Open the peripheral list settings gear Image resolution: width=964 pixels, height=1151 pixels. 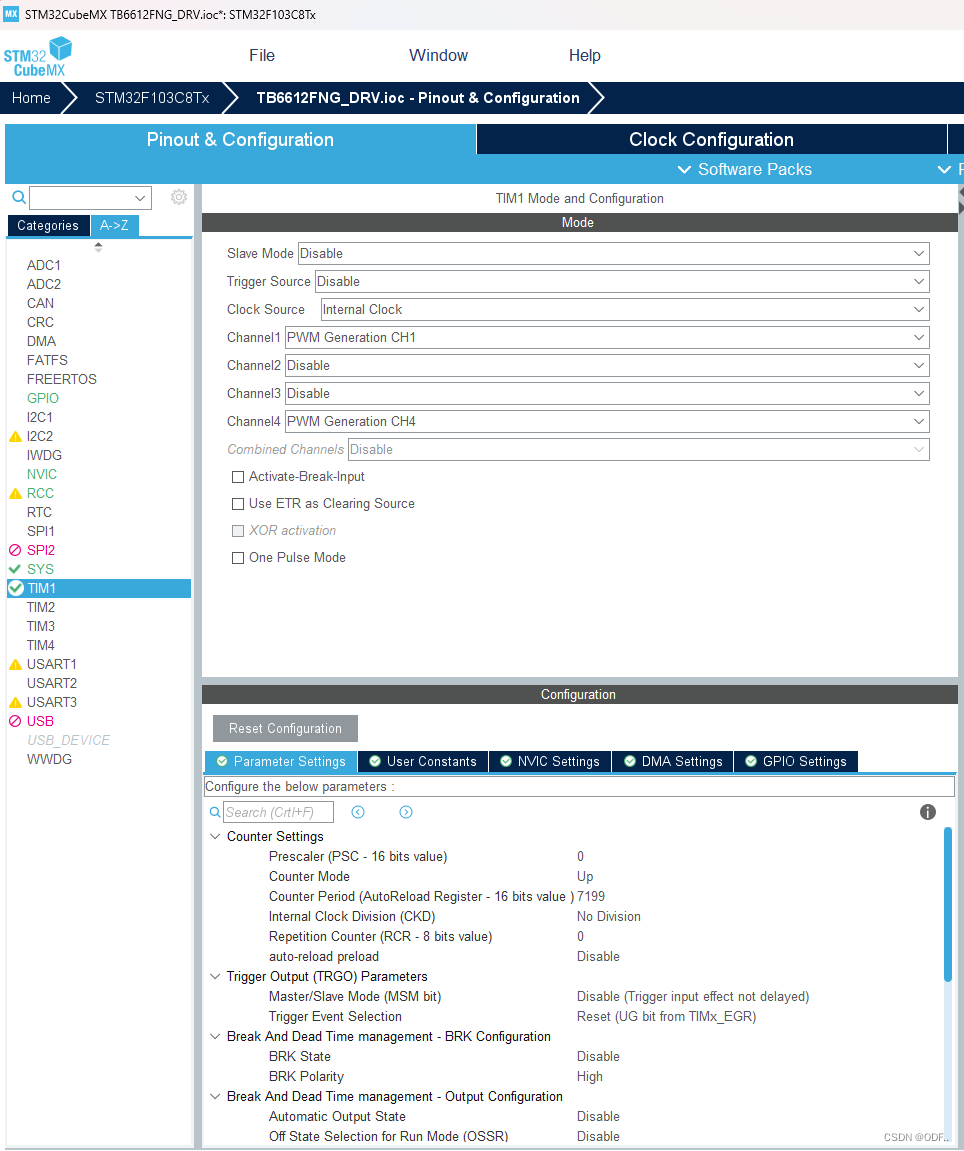pos(178,197)
